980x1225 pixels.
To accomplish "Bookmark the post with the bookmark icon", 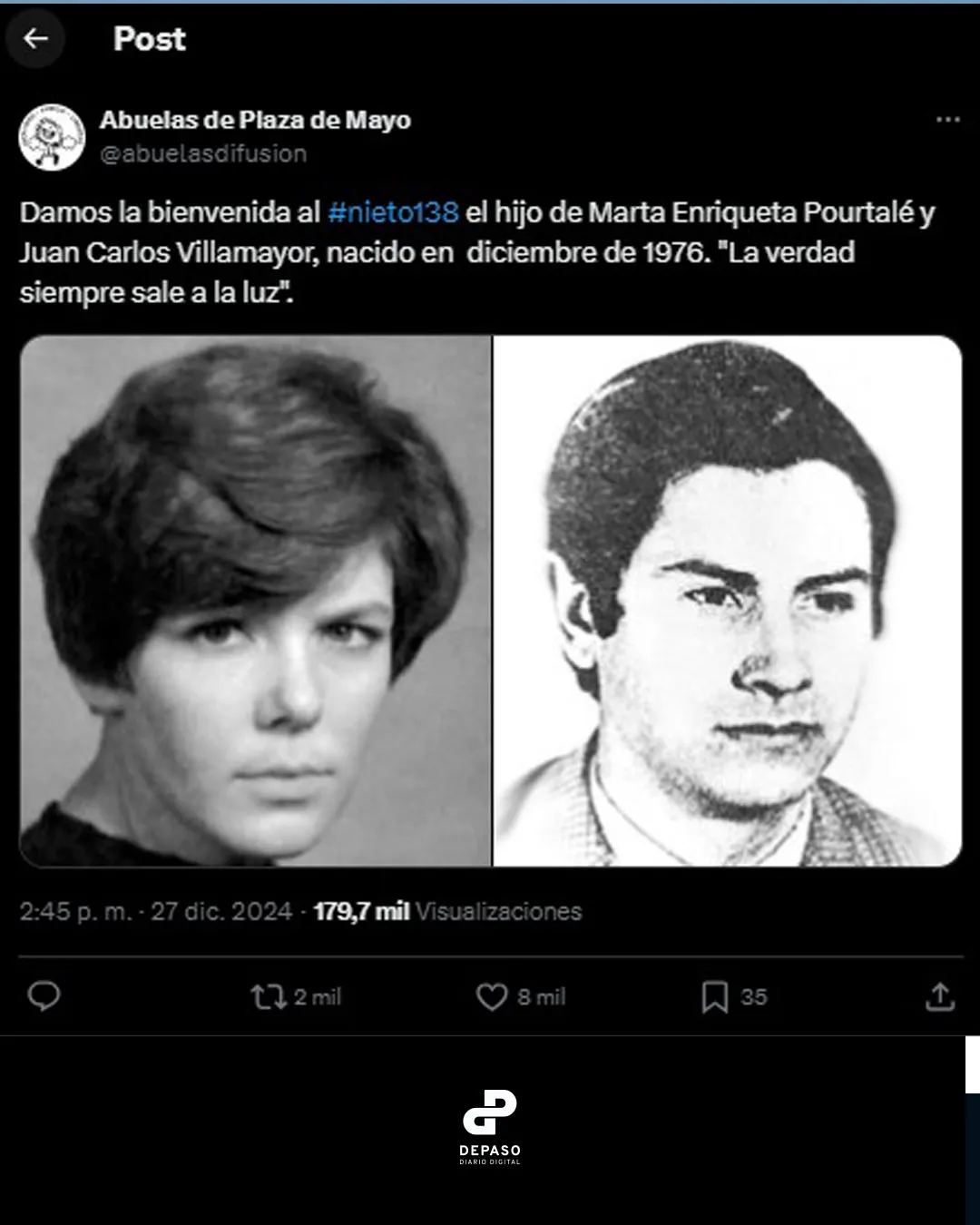I will (x=715, y=997).
